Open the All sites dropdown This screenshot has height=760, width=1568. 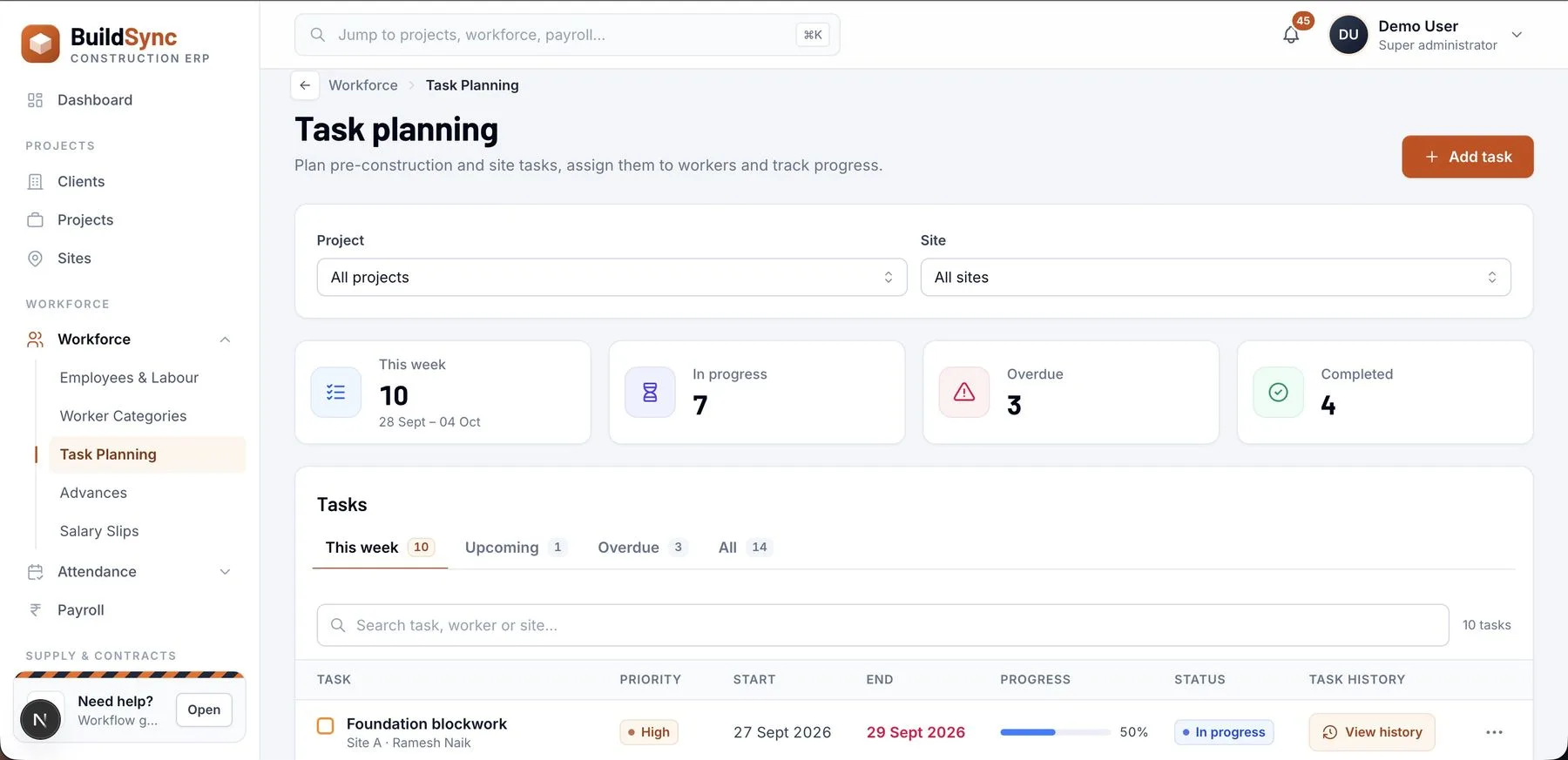pyautogui.click(x=1215, y=277)
